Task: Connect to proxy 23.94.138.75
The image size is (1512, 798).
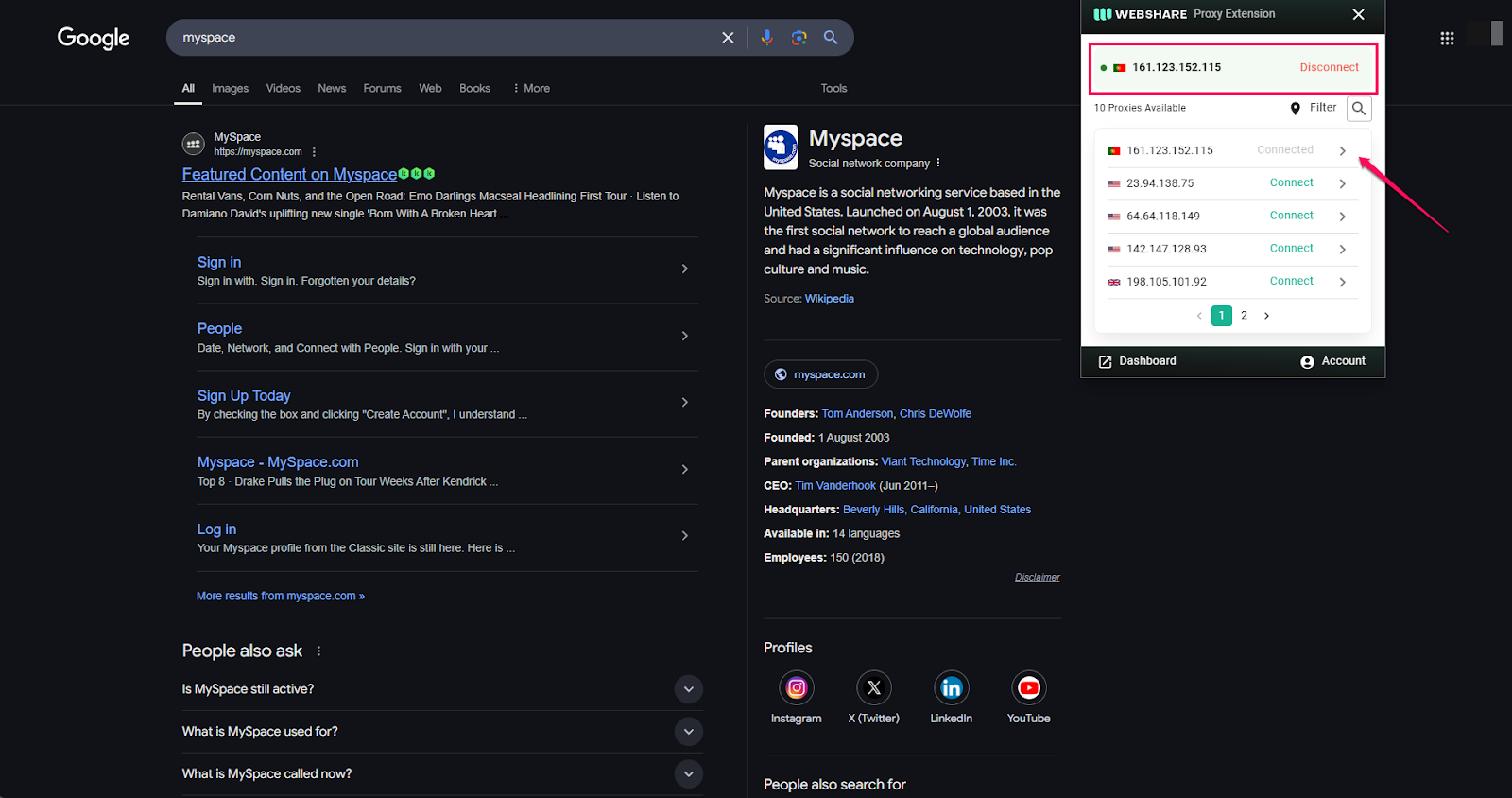Action: (x=1291, y=182)
